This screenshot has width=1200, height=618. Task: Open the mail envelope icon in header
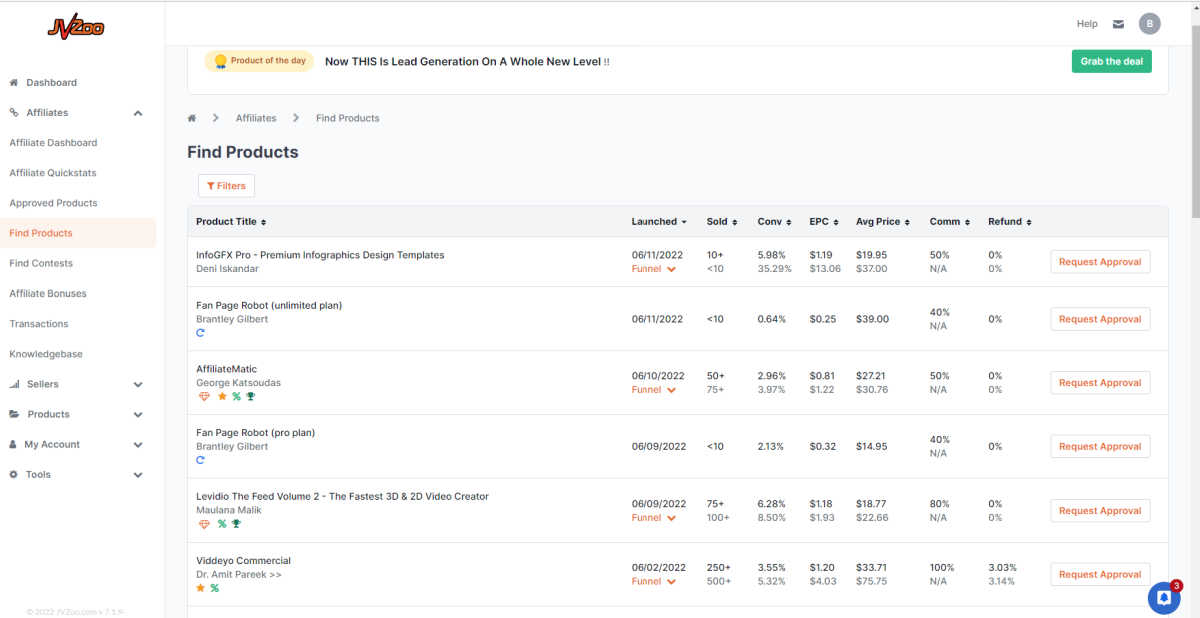tap(1118, 24)
